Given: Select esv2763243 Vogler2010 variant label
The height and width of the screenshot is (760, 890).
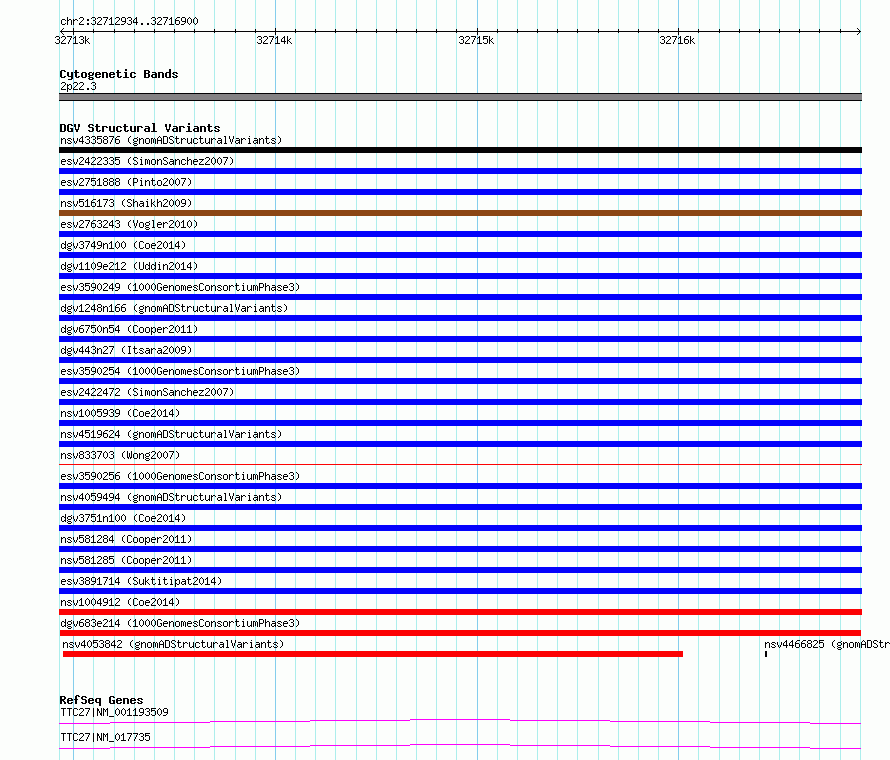Looking at the screenshot, I should click(x=129, y=224).
